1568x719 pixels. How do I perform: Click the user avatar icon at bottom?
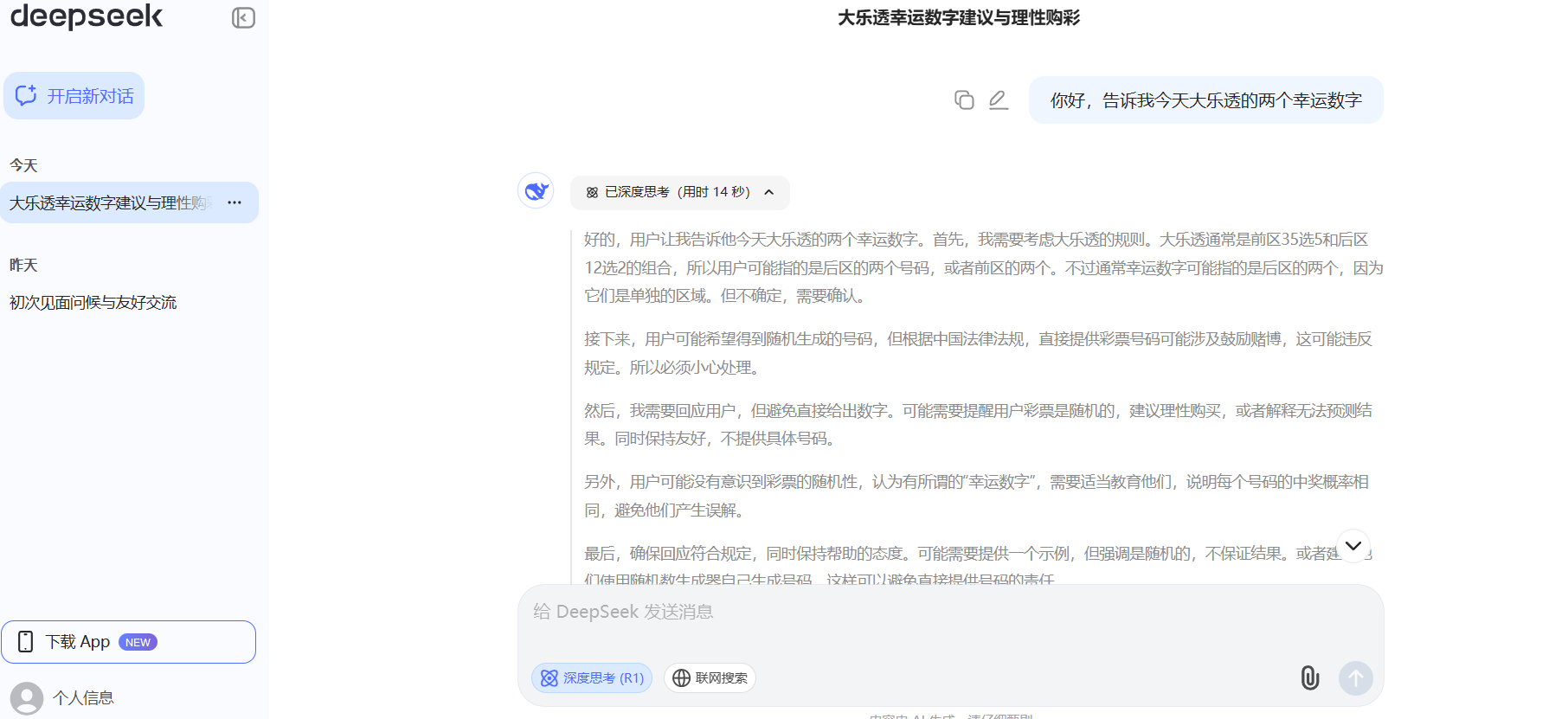tap(27, 698)
